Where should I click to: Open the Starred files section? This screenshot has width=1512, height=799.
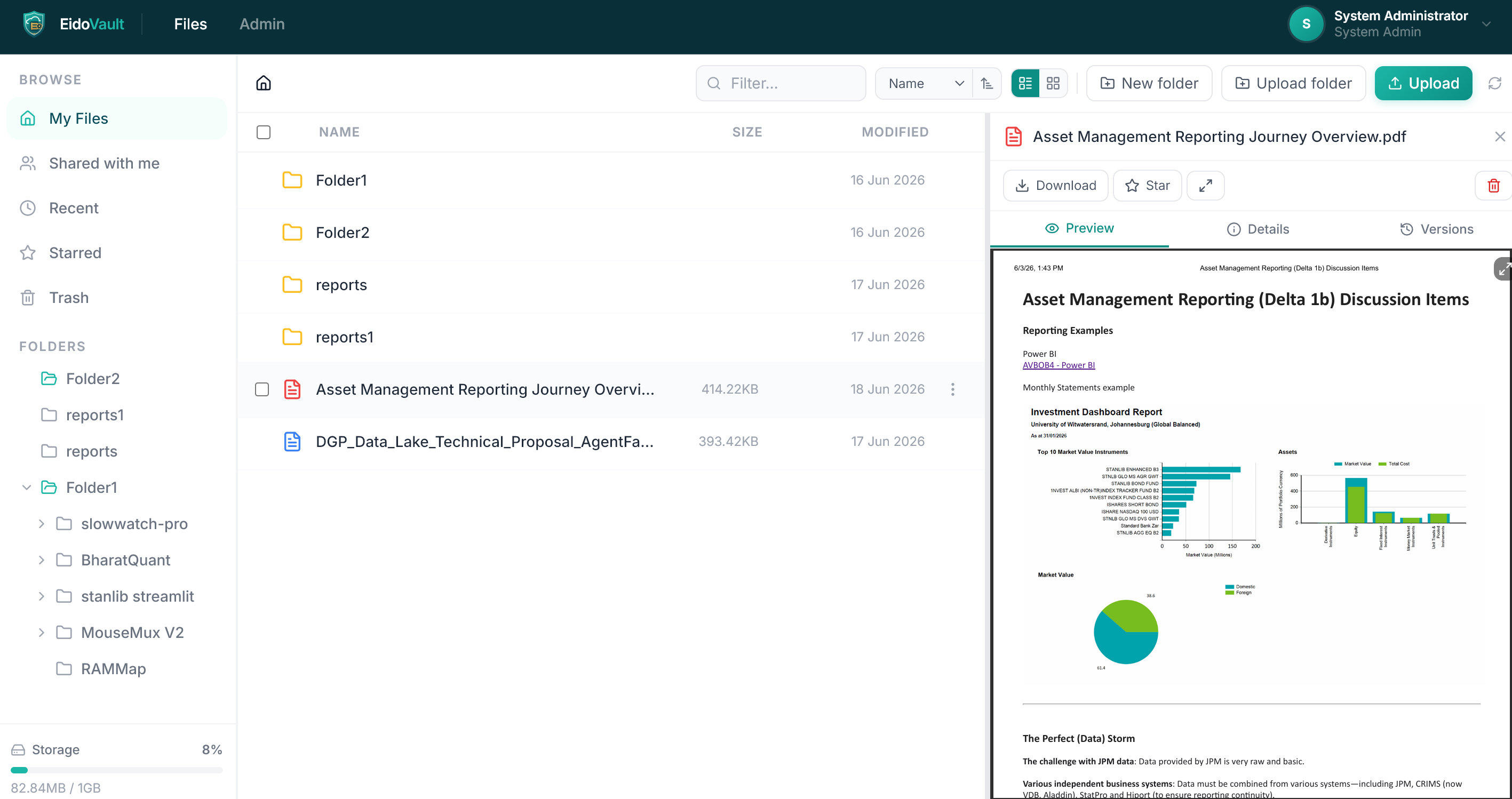point(117,253)
